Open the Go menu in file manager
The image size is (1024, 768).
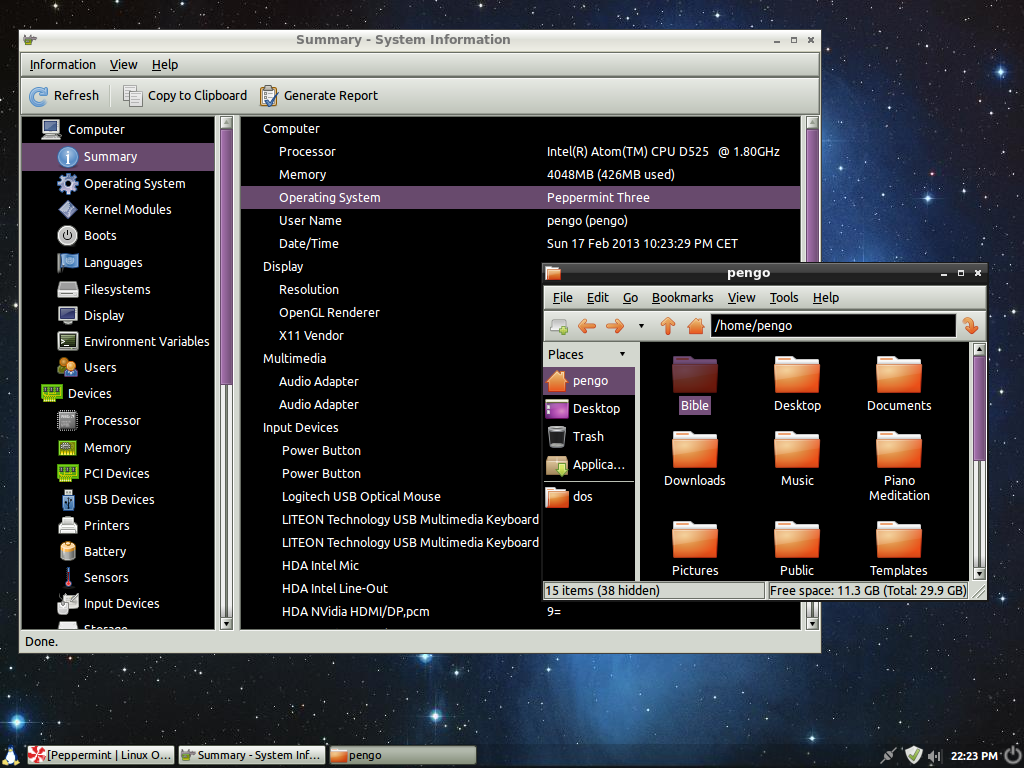[x=630, y=298]
